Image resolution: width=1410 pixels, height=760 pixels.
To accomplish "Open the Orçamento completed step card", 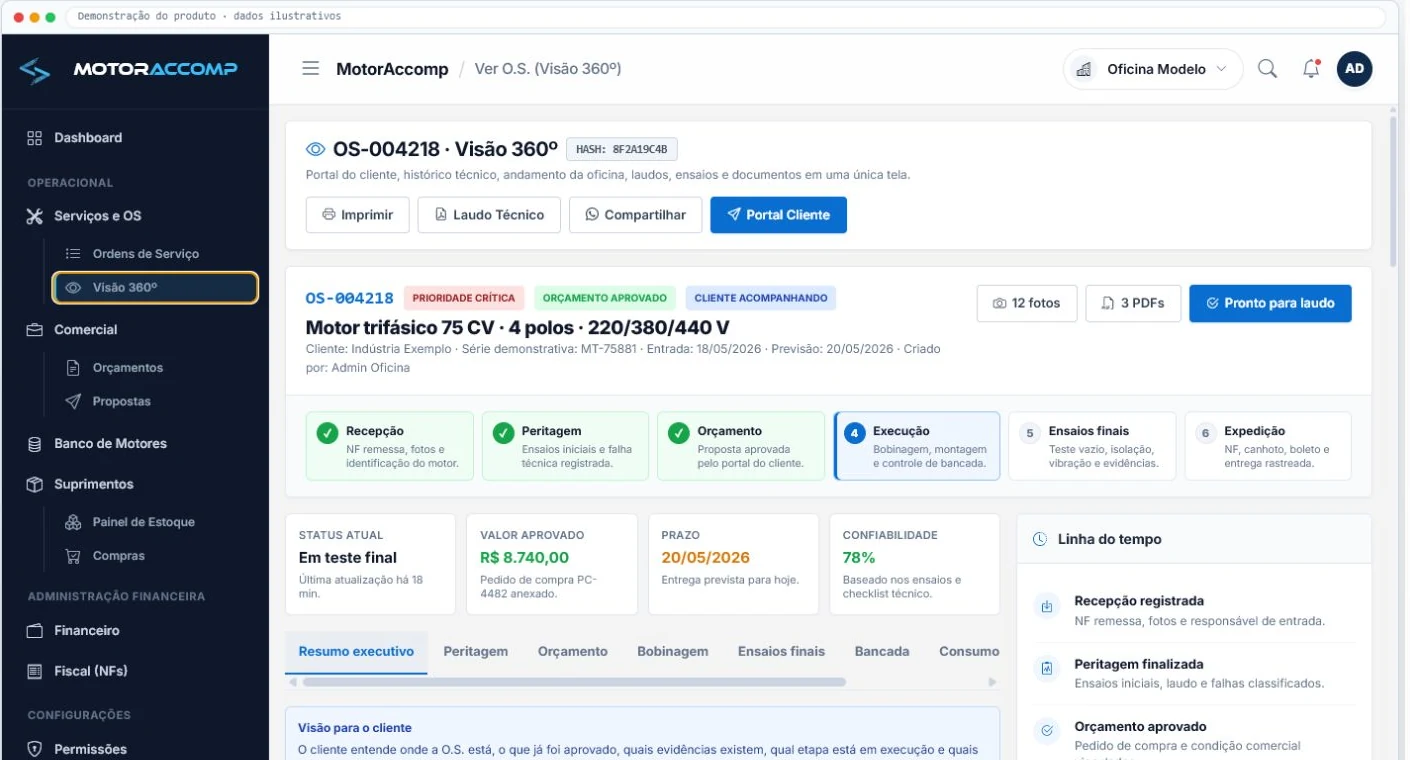I will (x=741, y=446).
